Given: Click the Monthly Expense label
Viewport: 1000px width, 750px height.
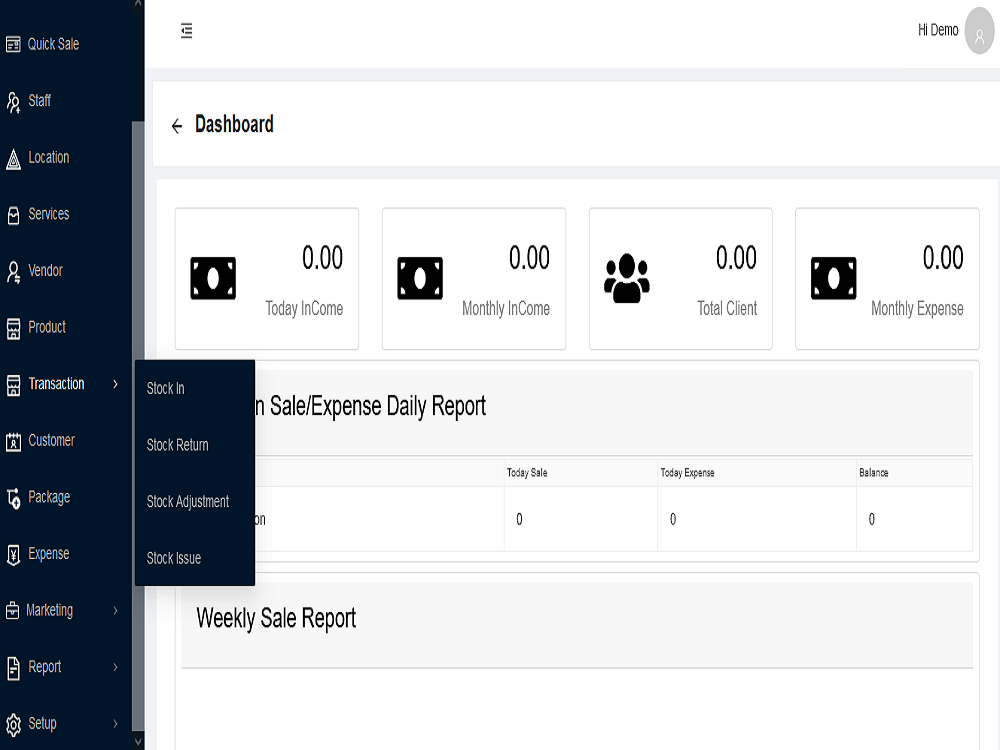Looking at the screenshot, I should [x=917, y=309].
